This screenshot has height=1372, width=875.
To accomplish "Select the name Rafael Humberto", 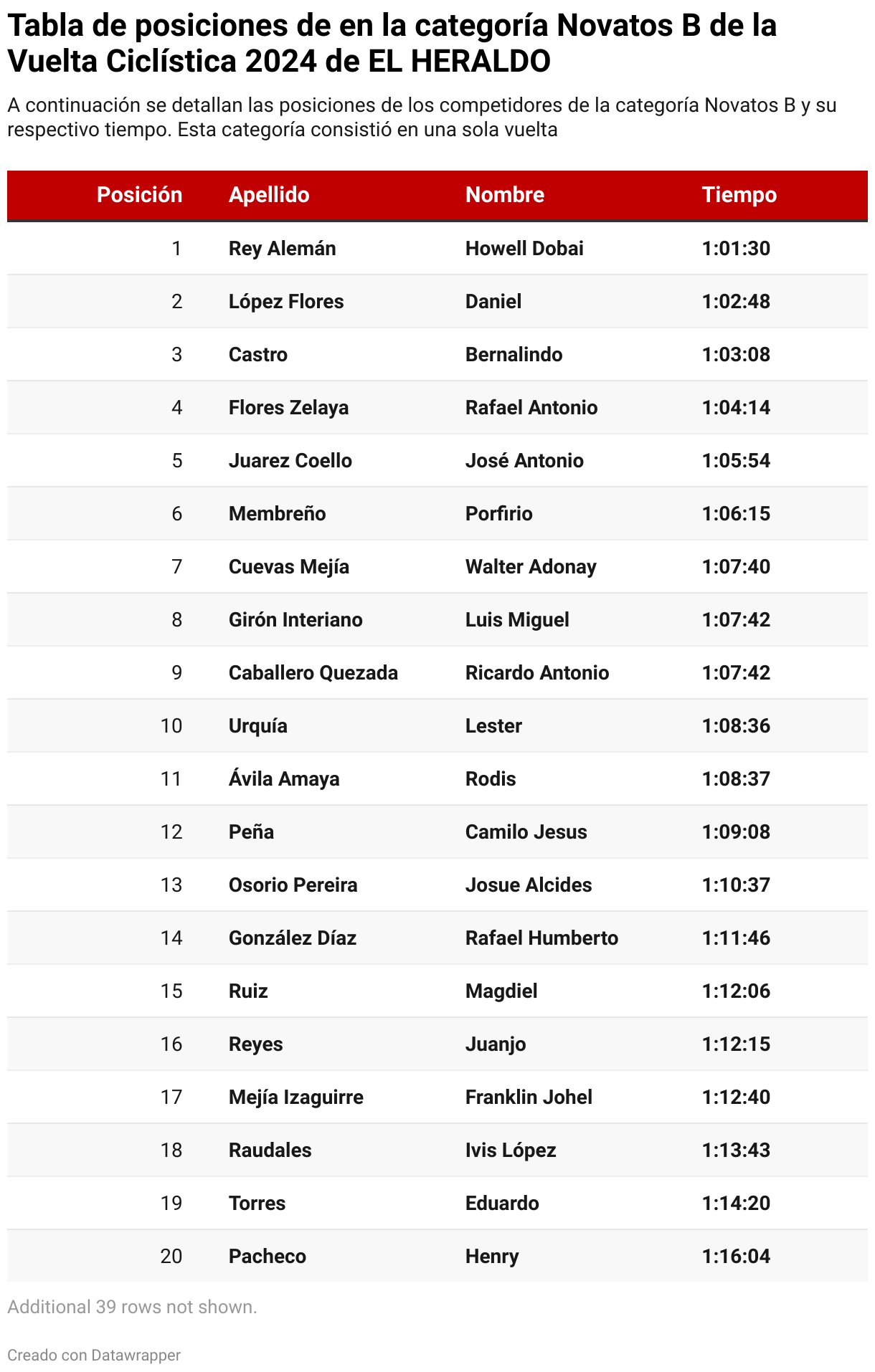I will (541, 938).
